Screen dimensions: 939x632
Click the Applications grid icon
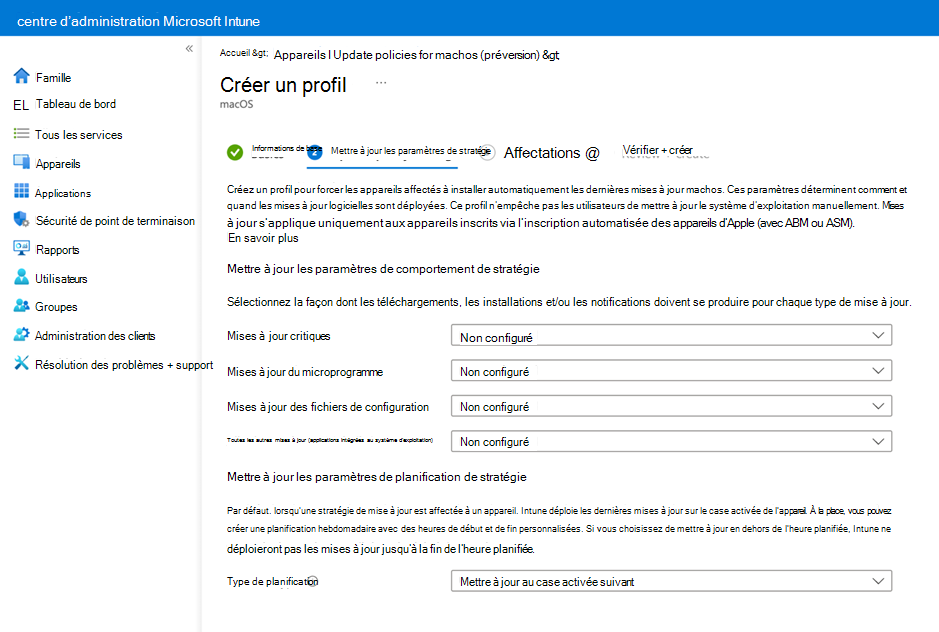coord(22,191)
